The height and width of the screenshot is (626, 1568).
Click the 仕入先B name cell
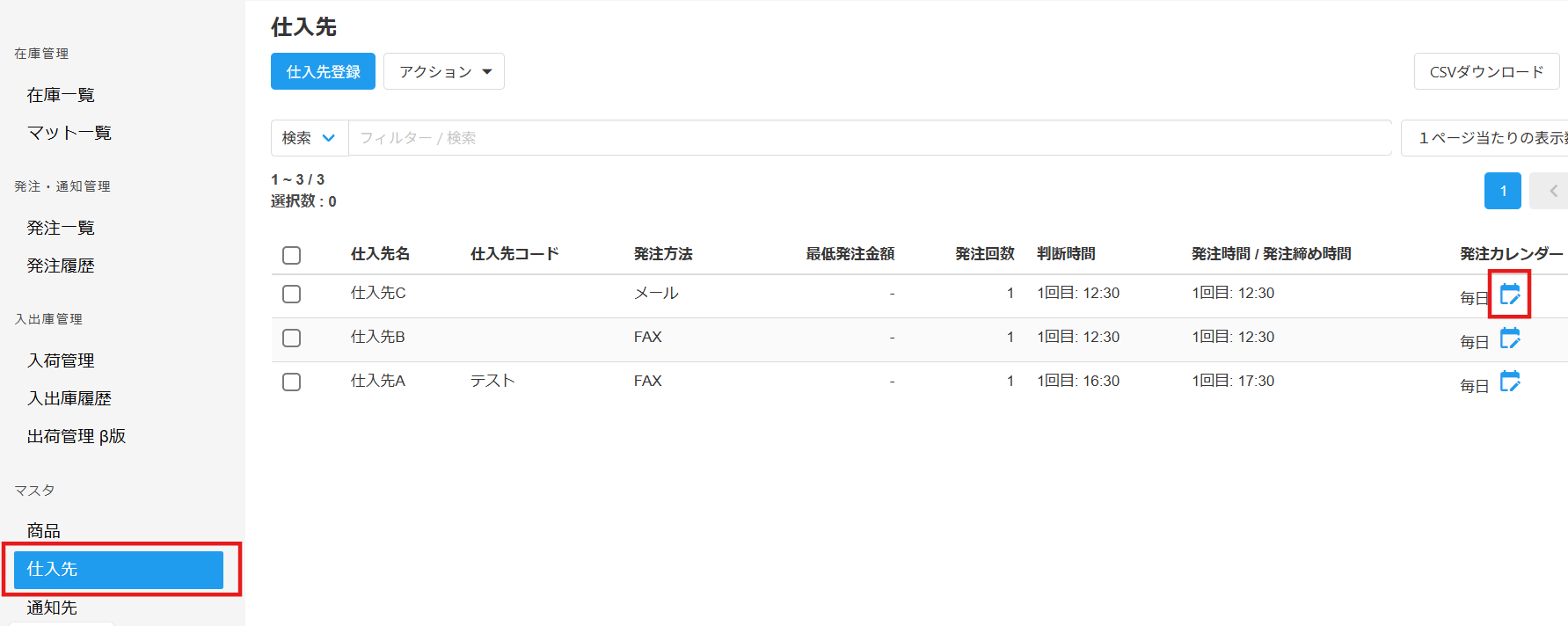(x=378, y=337)
